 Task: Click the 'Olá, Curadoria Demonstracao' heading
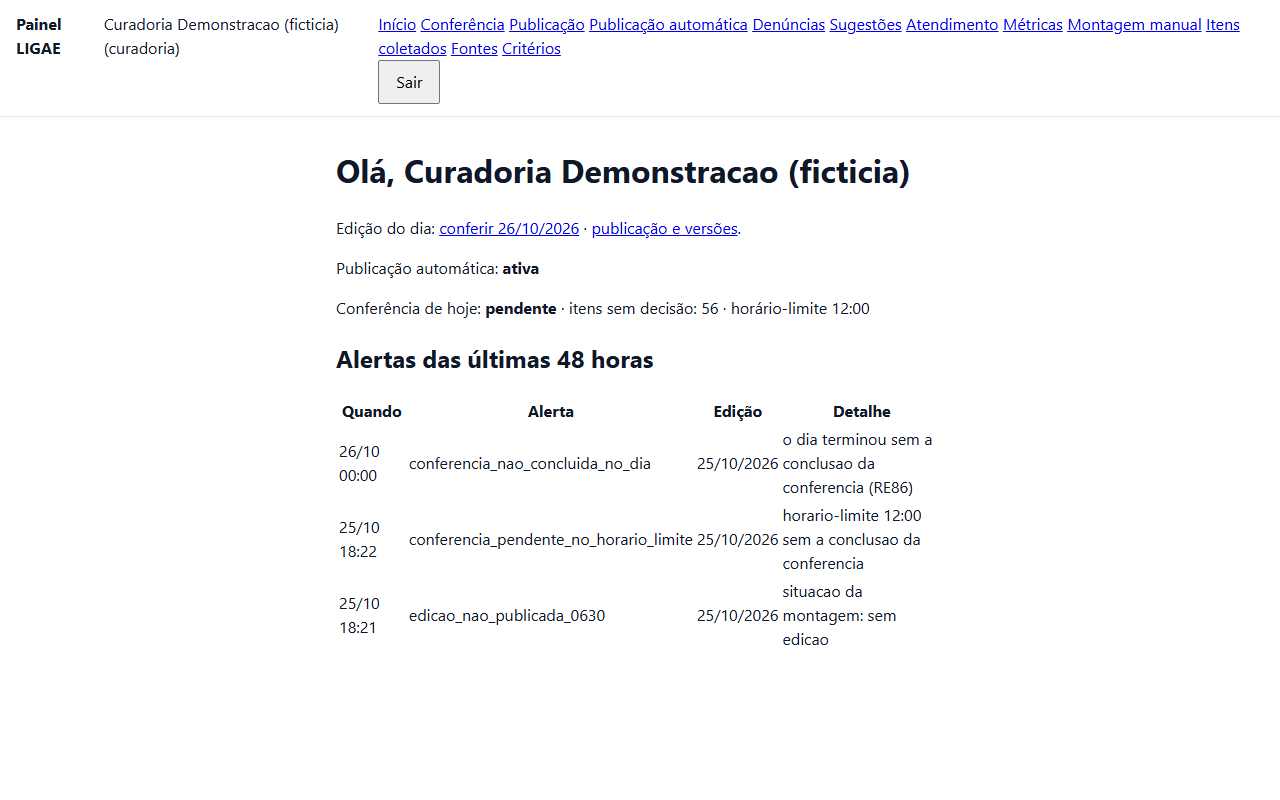click(623, 172)
